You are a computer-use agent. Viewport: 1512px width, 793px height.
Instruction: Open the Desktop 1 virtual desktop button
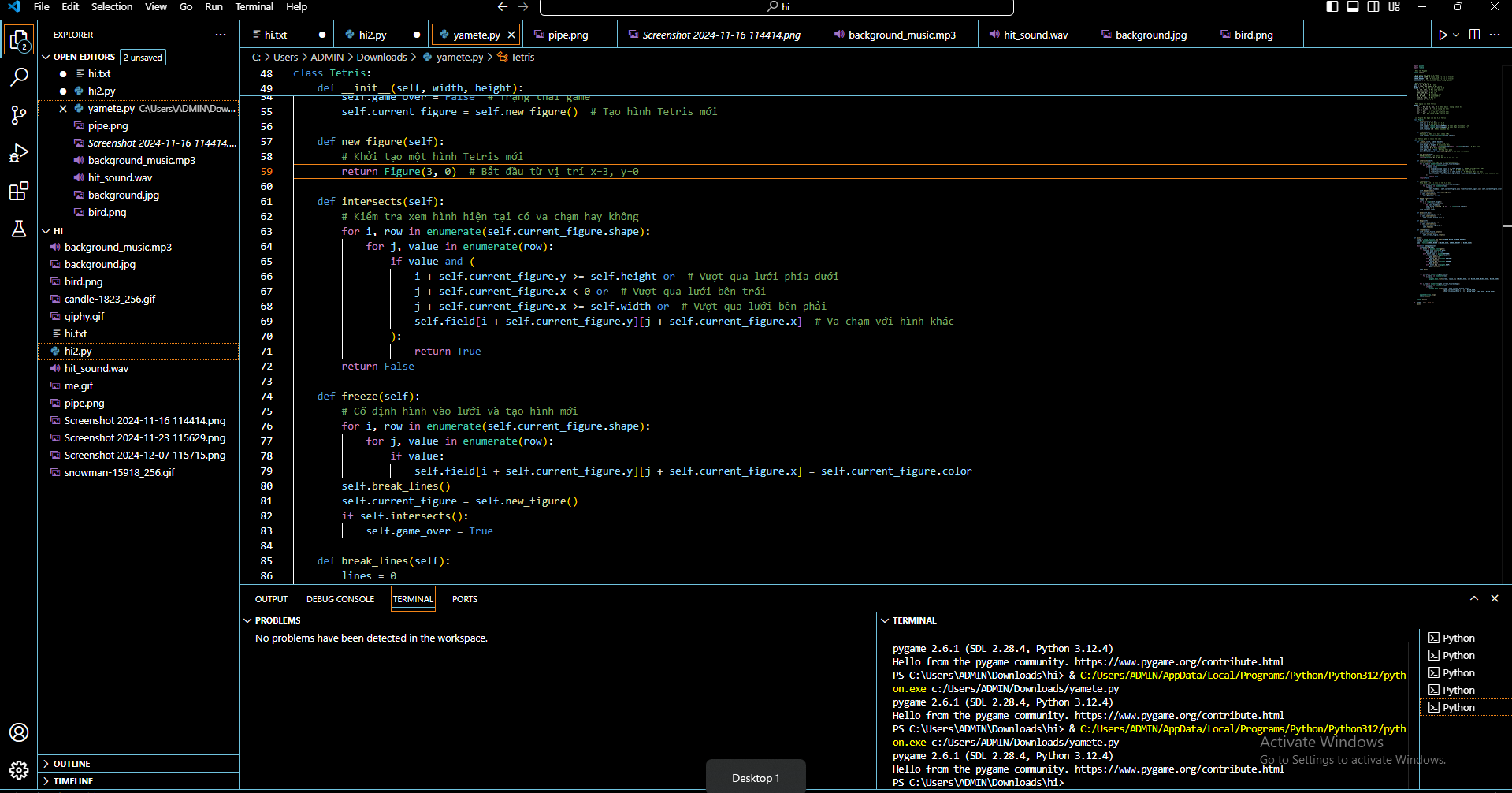(756, 777)
